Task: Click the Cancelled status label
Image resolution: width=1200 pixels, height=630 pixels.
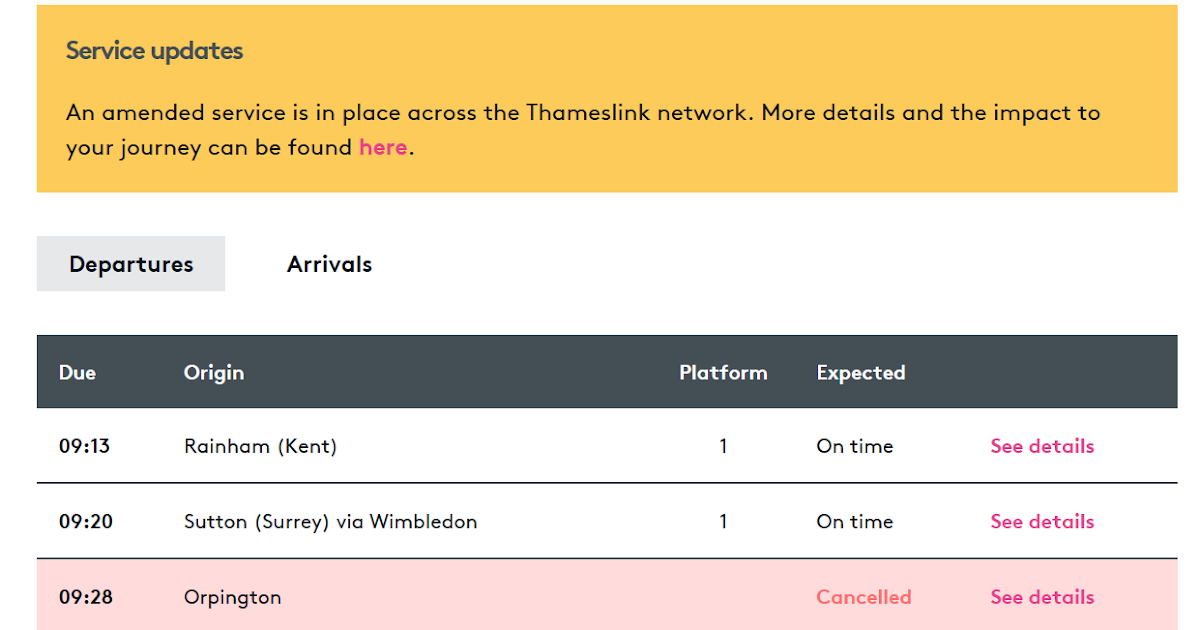Action: [864, 596]
